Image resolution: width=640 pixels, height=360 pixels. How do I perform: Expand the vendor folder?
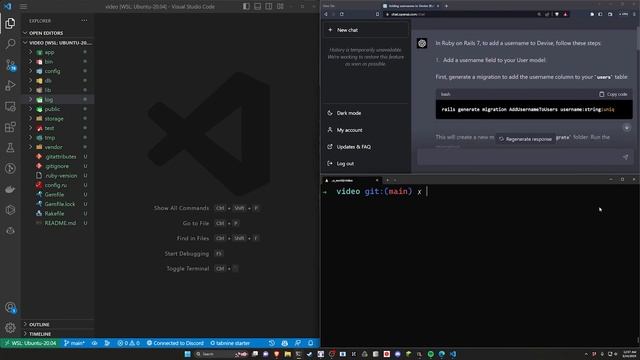[58, 147]
